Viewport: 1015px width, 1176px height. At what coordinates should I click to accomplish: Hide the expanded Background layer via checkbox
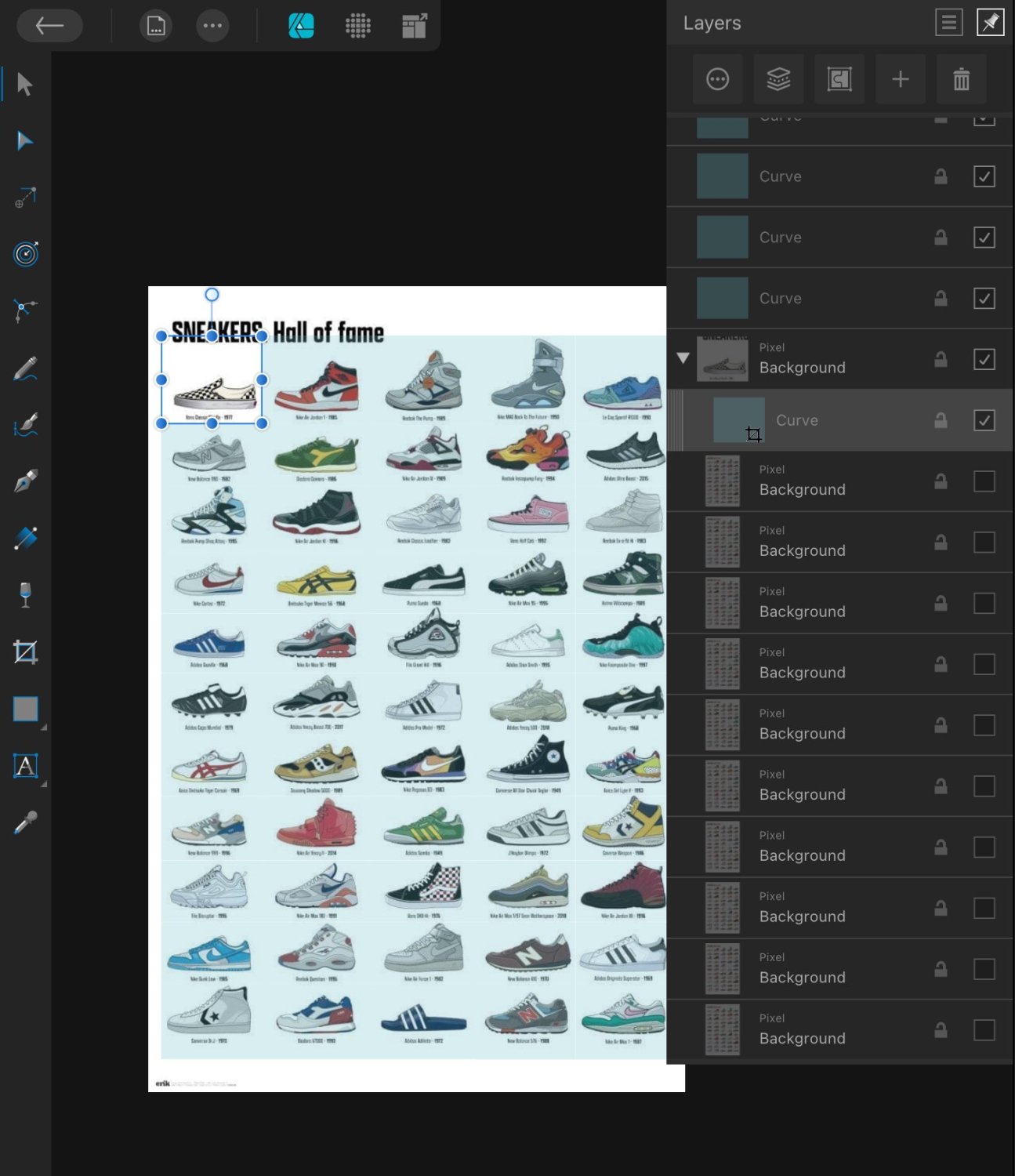(x=984, y=359)
